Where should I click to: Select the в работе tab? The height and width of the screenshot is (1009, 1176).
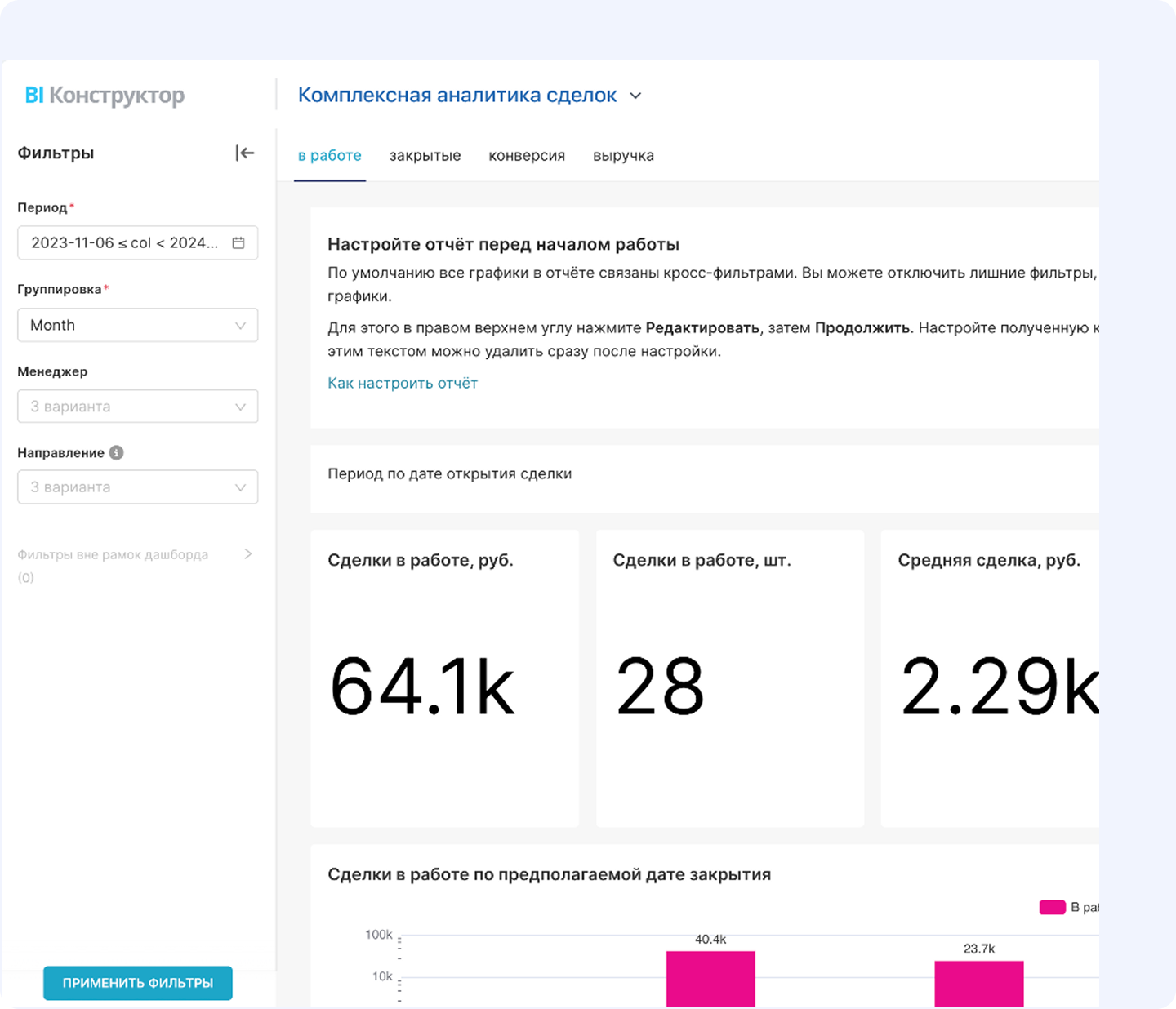[x=329, y=156]
